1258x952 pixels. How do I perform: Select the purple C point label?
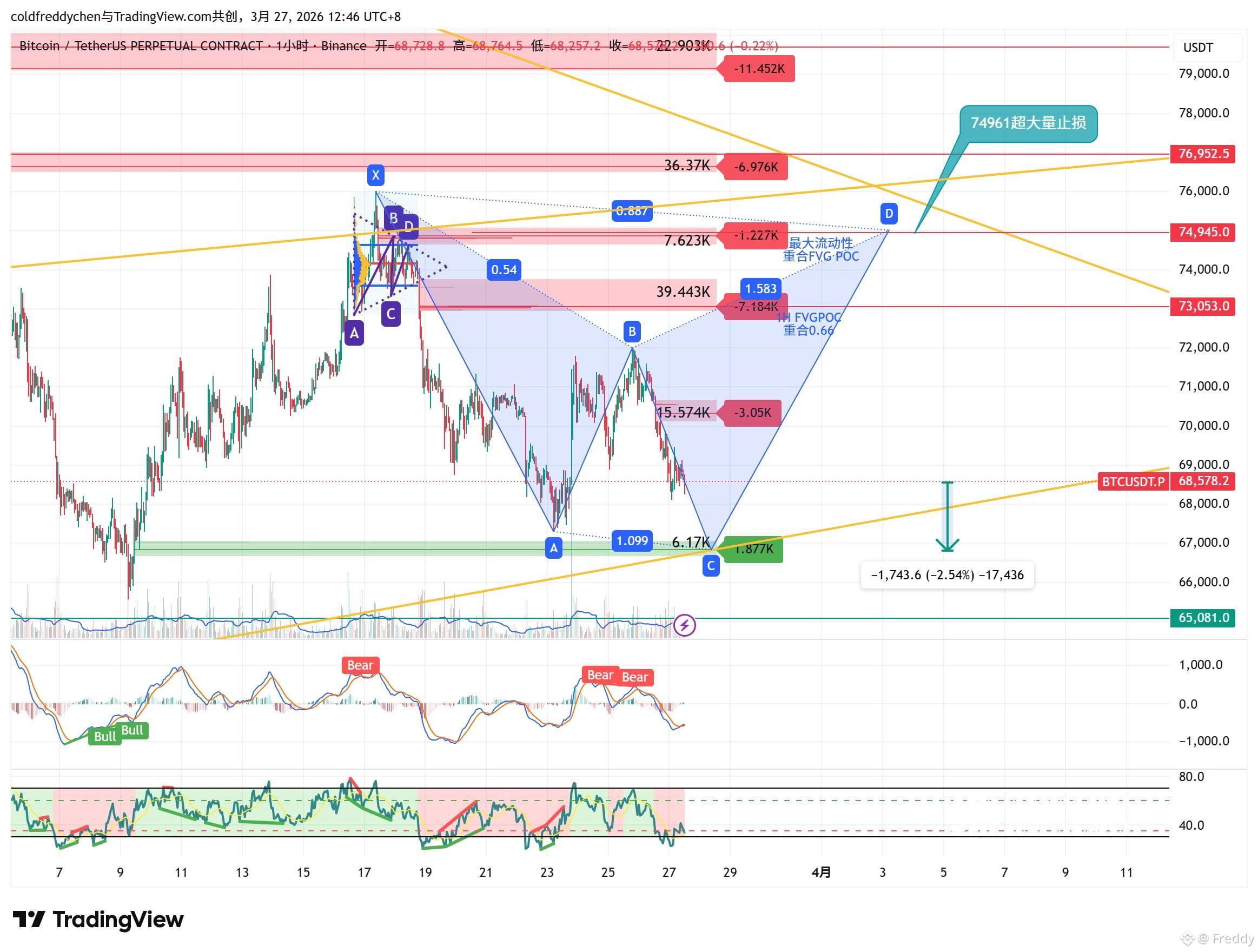coord(390,314)
